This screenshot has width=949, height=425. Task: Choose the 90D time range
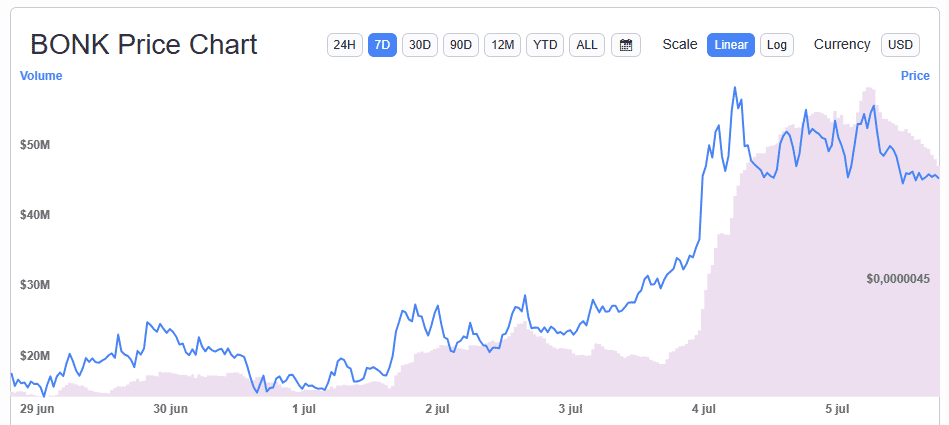coord(461,45)
